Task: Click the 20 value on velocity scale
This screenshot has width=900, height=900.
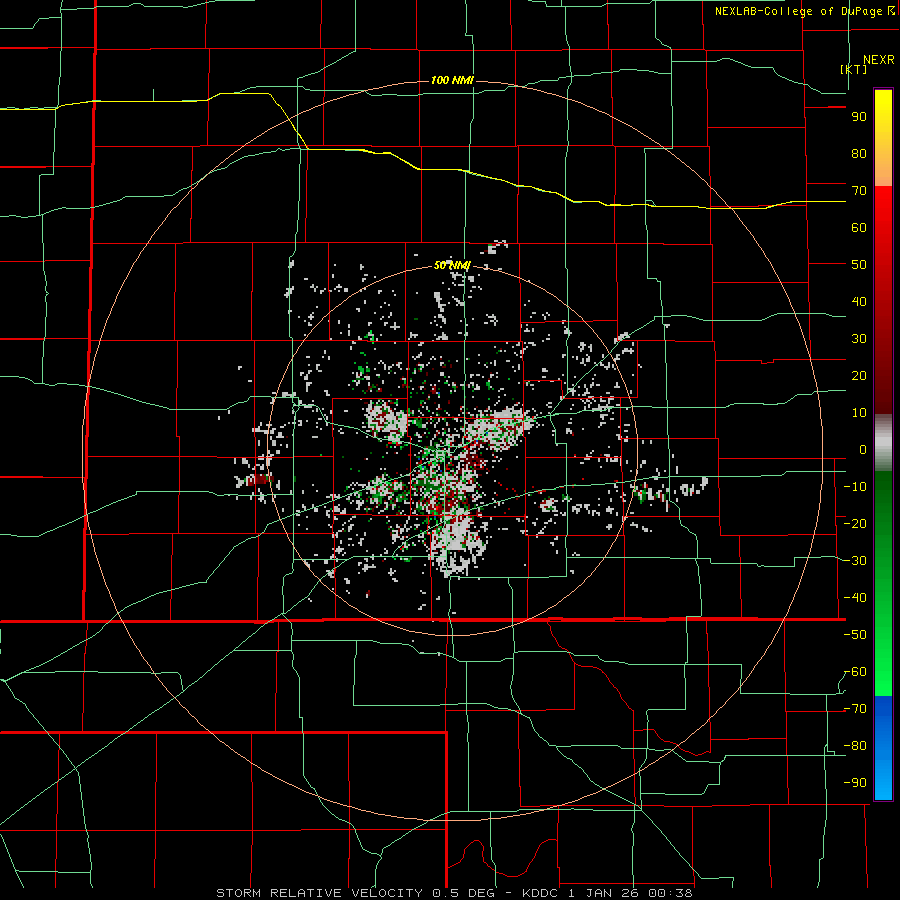Action: pos(859,375)
